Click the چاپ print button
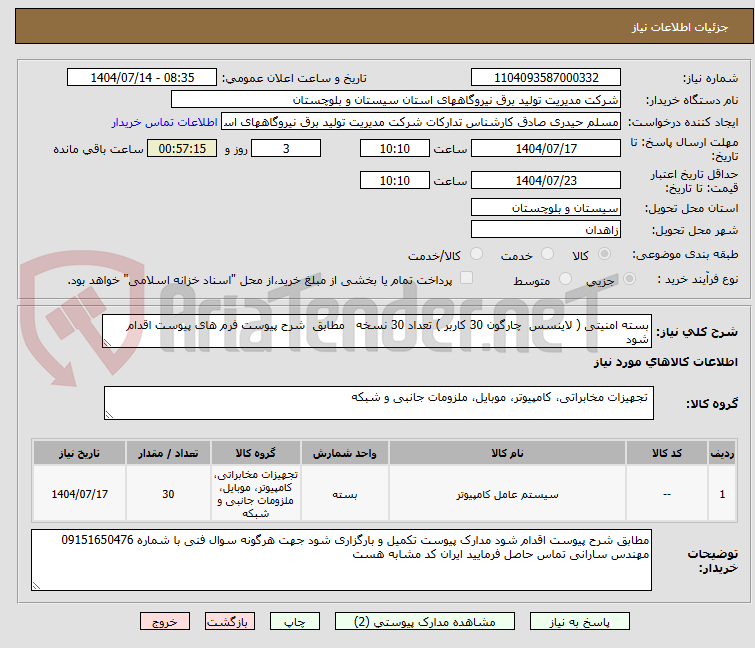This screenshot has width=755, height=648. [x=295, y=622]
